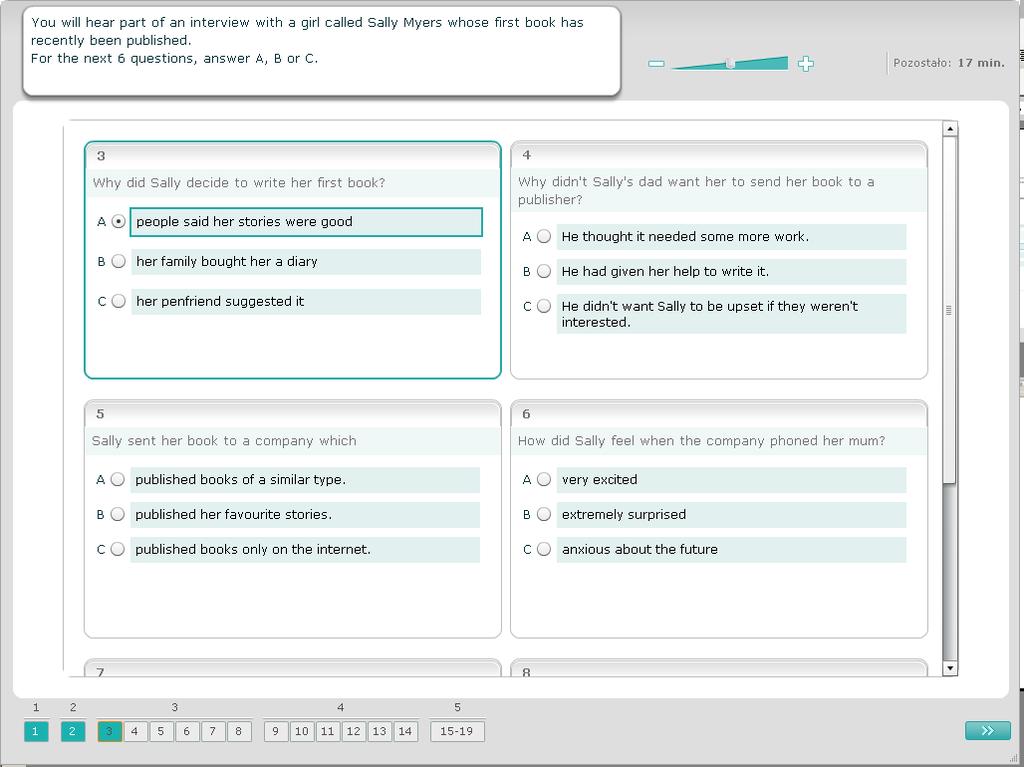The width and height of the screenshot is (1024, 767).
Task: Open question 6 in navigation bar
Action: click(x=187, y=731)
